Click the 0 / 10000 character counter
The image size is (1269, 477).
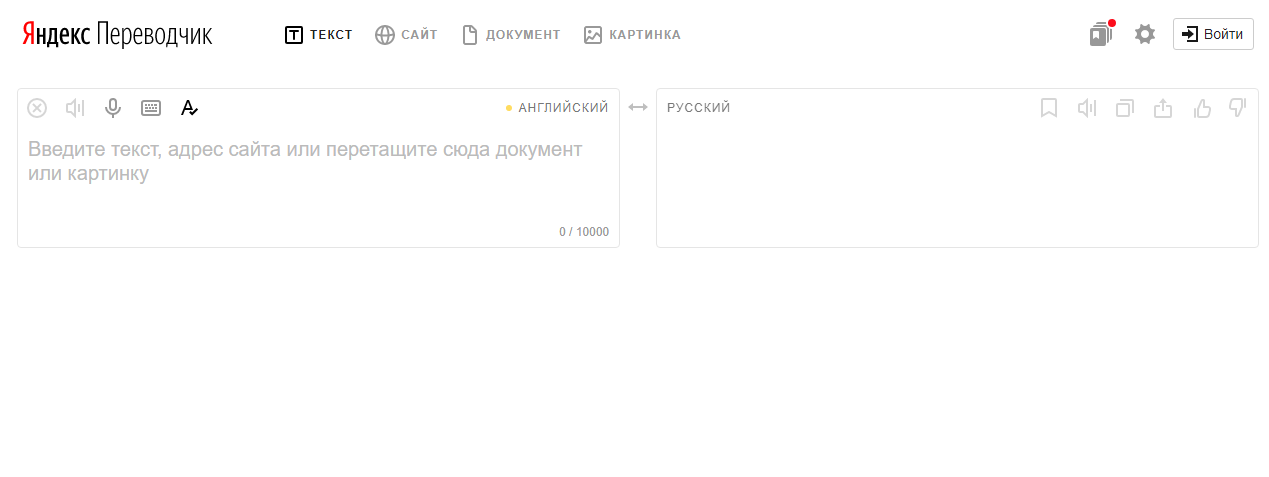click(584, 232)
